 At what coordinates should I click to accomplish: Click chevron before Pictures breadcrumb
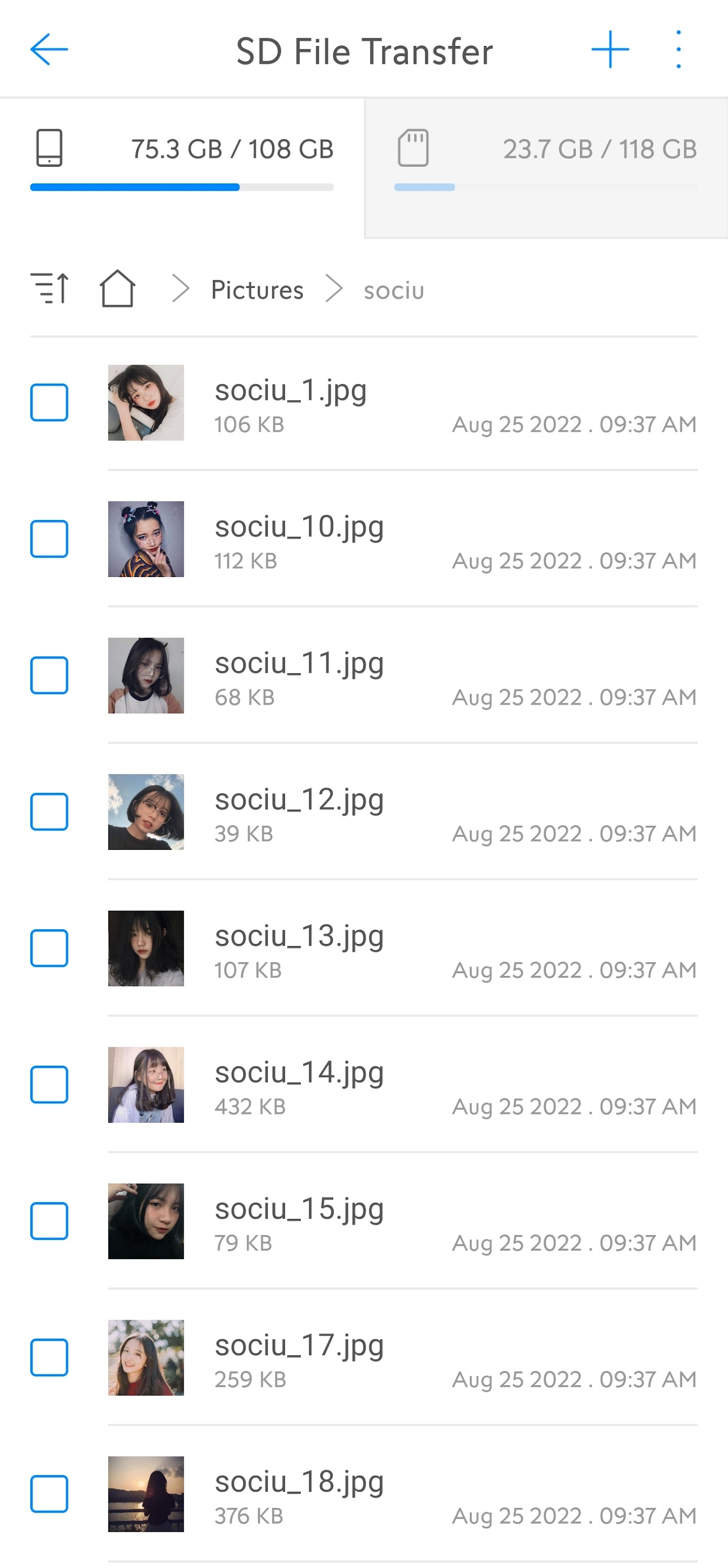click(x=181, y=289)
